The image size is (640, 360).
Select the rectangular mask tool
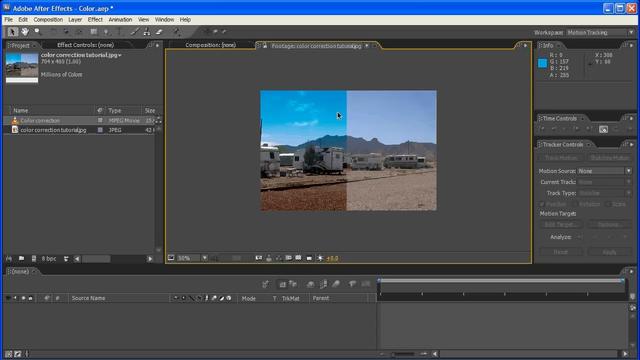coord(93,32)
